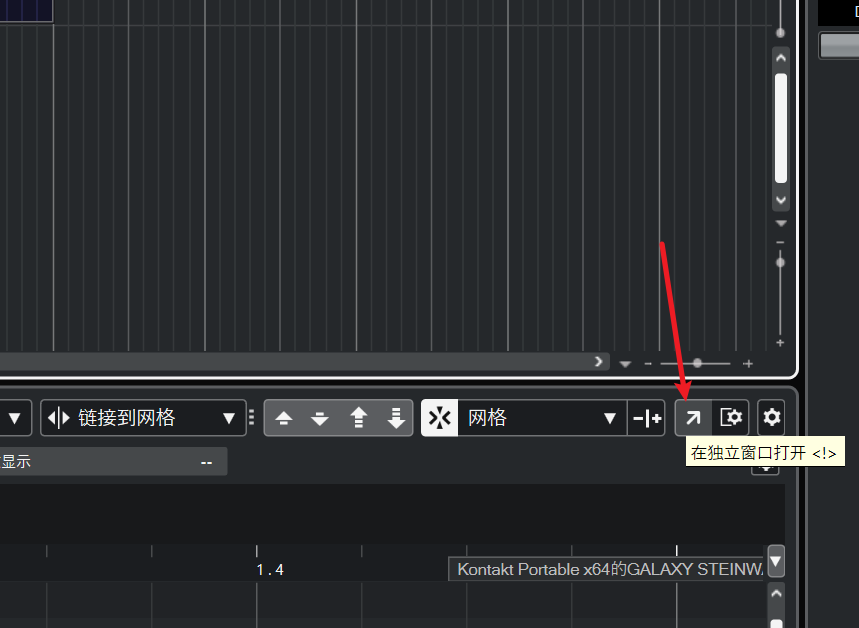The height and width of the screenshot is (628, 859).
Task: Click the nudge end trim down icon
Action: point(320,418)
